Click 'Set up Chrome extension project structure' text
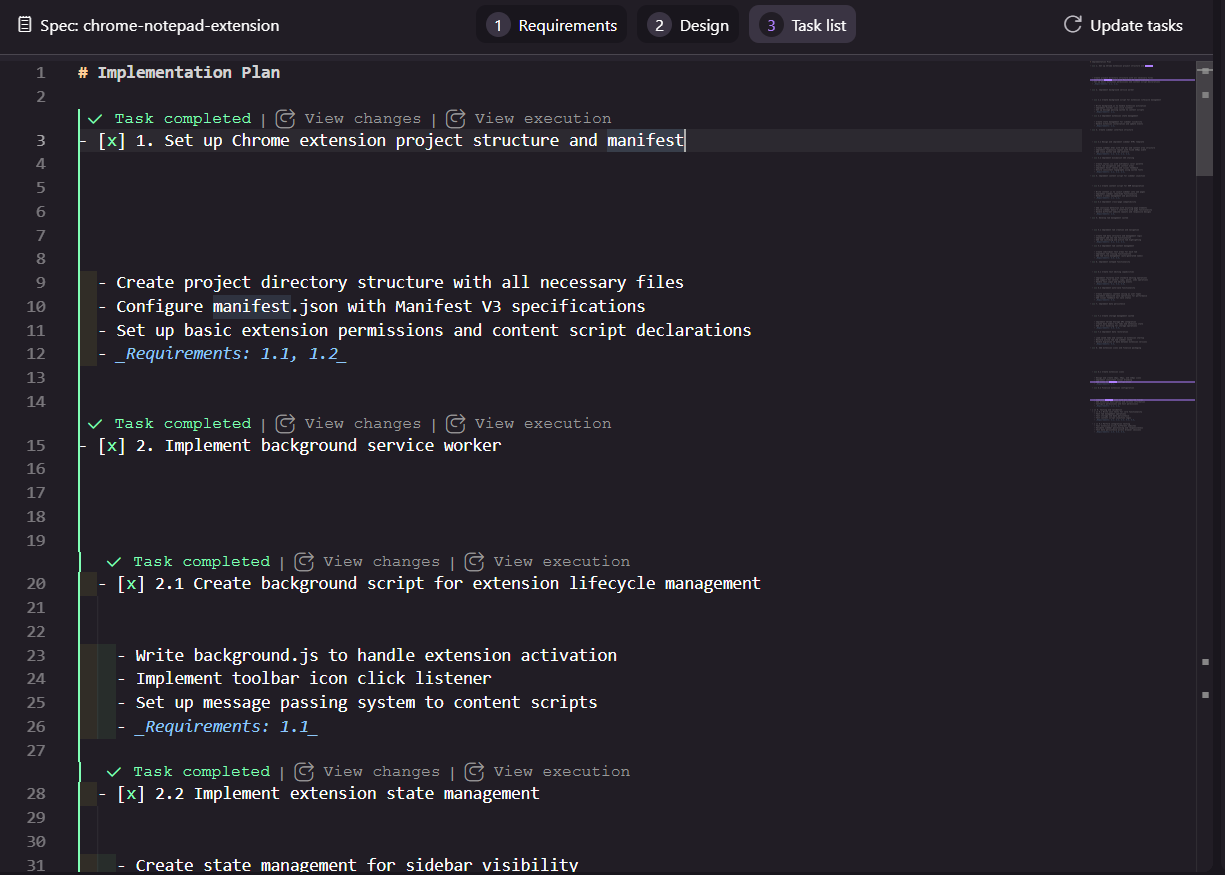 pyautogui.click(x=362, y=140)
